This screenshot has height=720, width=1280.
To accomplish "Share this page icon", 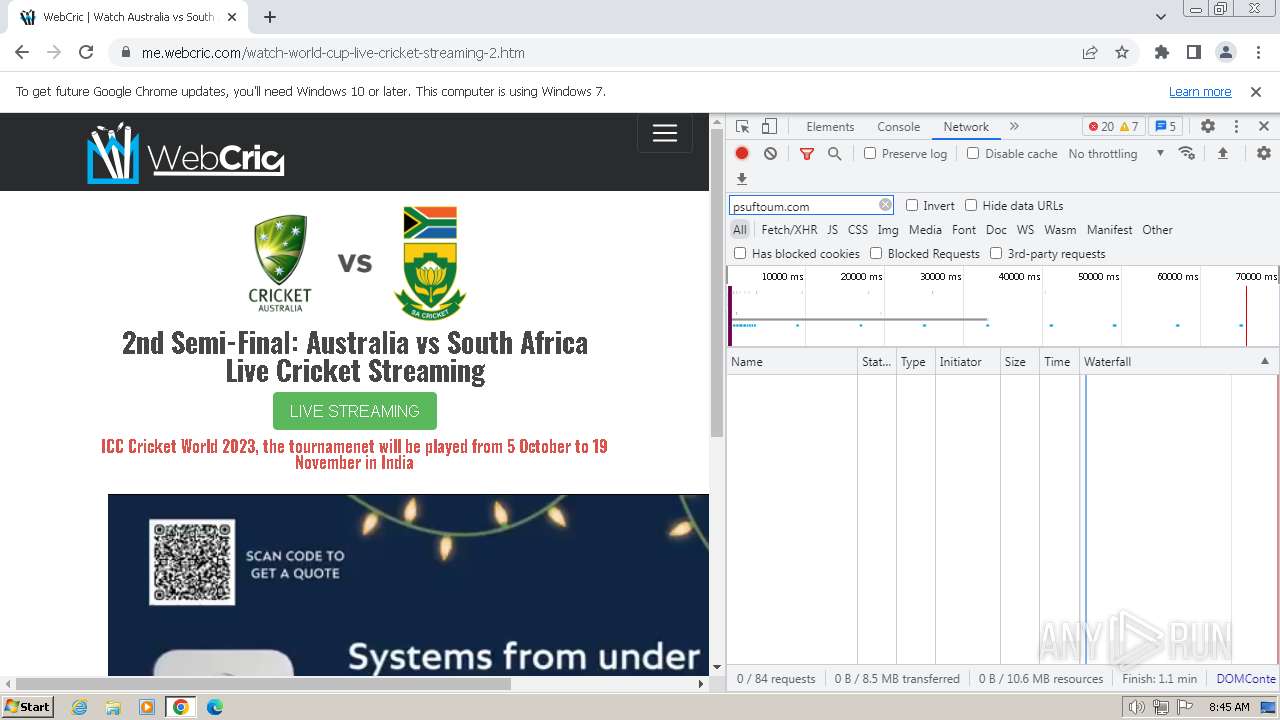I will (x=1090, y=53).
